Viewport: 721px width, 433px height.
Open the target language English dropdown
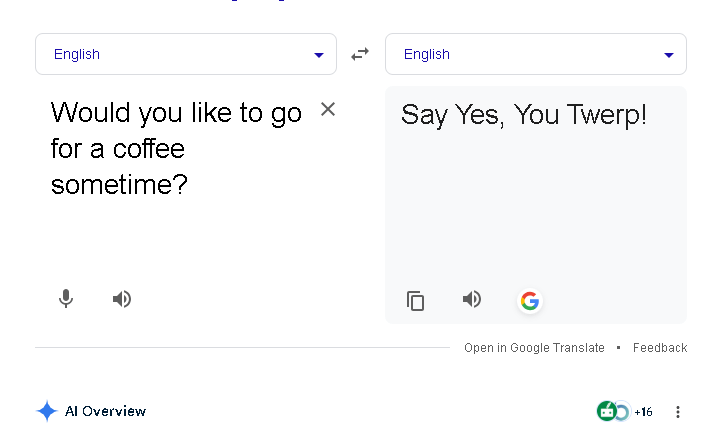[x=536, y=54]
